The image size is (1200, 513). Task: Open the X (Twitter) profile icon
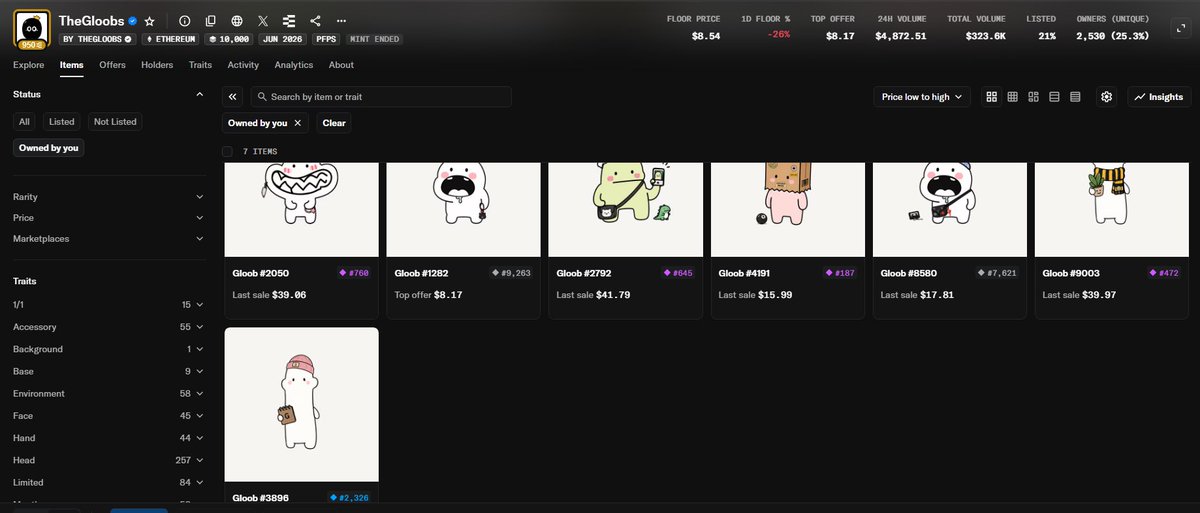click(262, 20)
